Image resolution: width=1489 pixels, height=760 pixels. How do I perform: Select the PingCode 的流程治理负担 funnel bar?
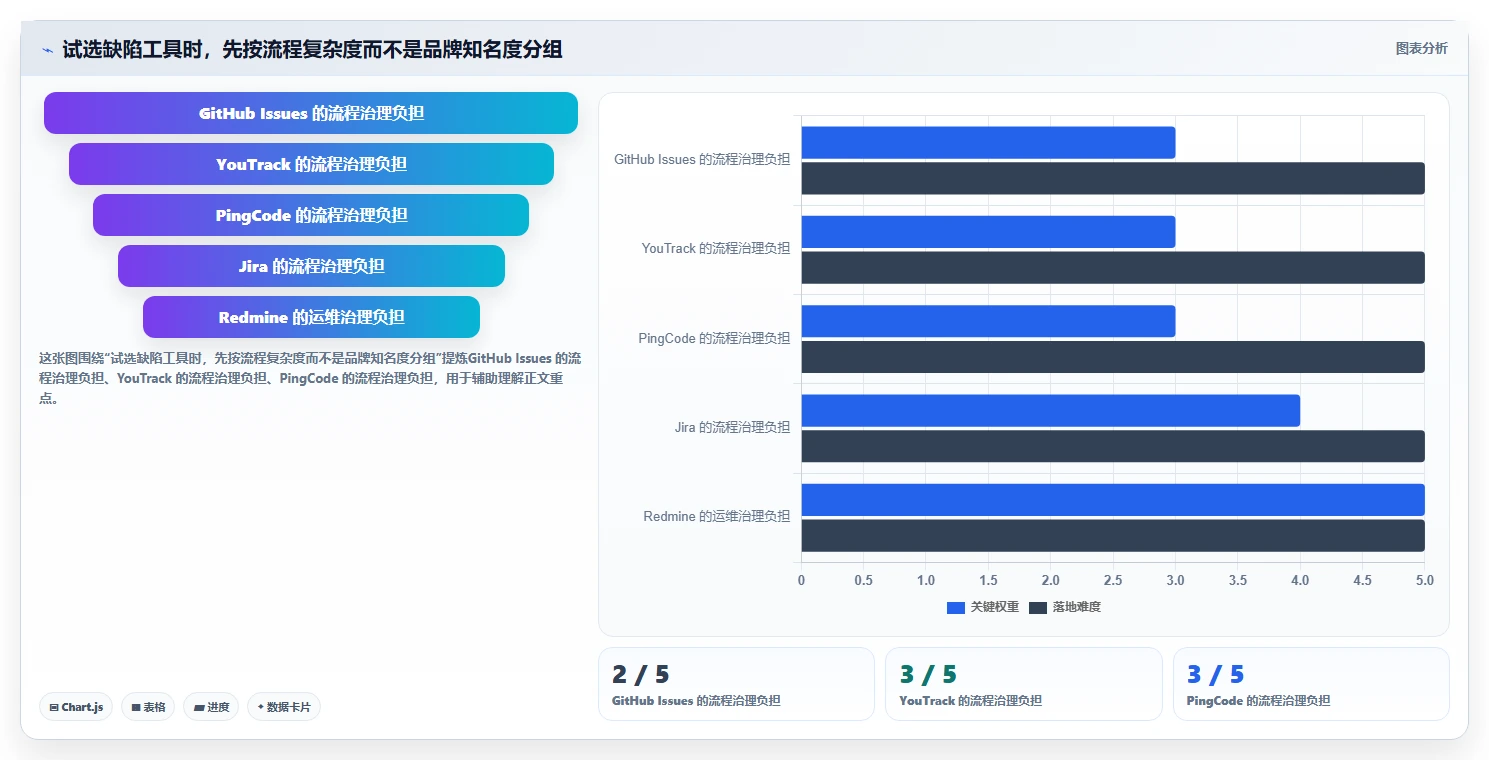tap(311, 215)
